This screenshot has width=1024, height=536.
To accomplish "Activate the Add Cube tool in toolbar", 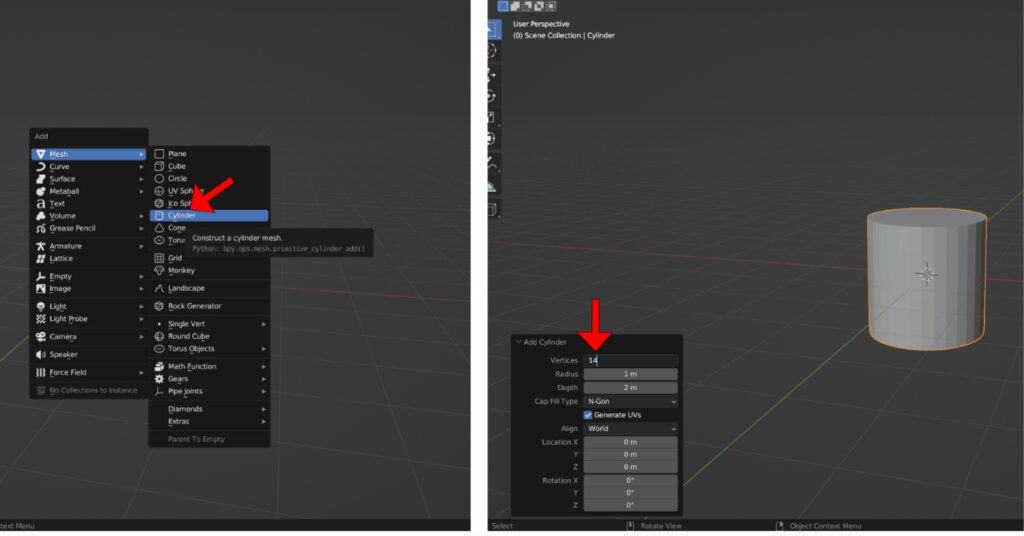I will pos(491,209).
